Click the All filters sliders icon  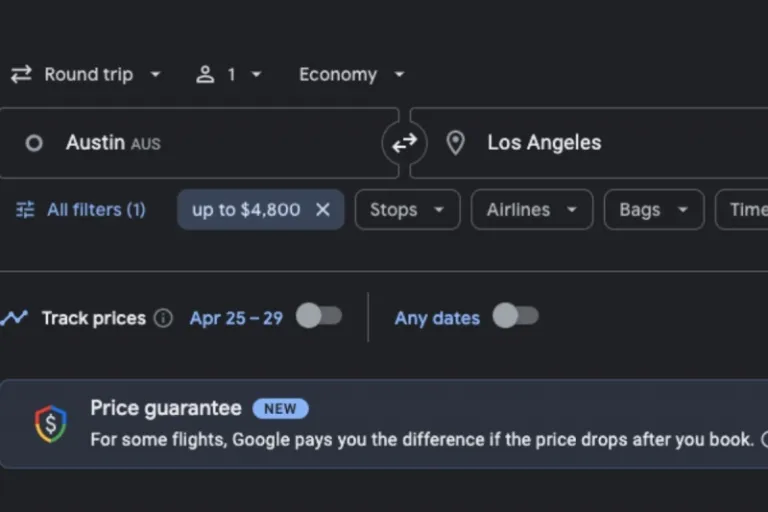25,210
